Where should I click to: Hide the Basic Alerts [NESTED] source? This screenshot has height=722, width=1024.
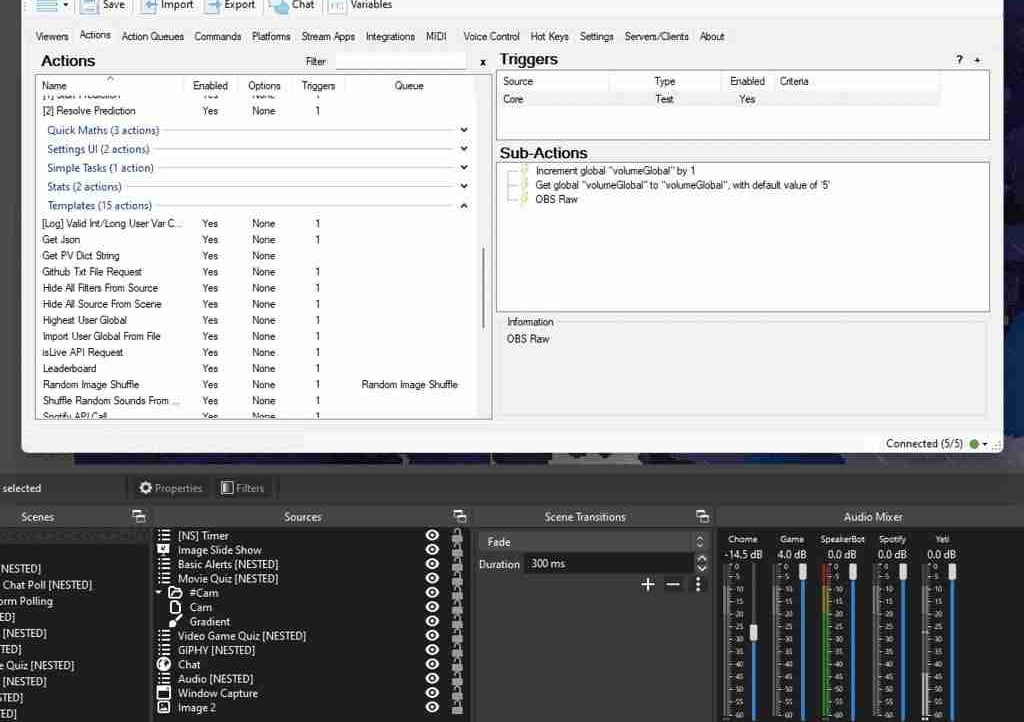pyautogui.click(x=432, y=564)
